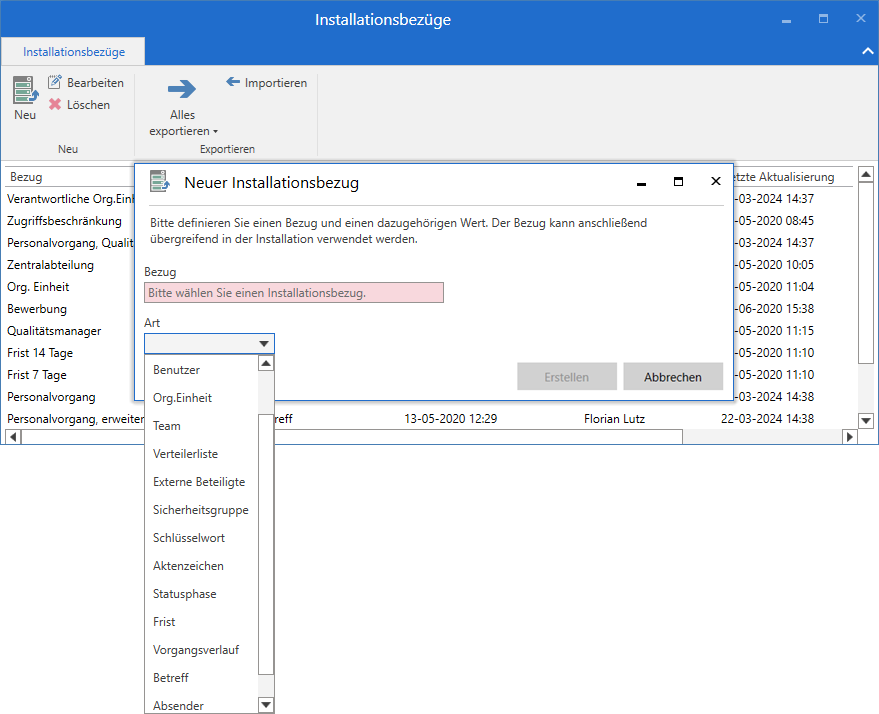879x714 pixels.
Task: Collapse the ribbon using the chevron icon
Action: 866,51
